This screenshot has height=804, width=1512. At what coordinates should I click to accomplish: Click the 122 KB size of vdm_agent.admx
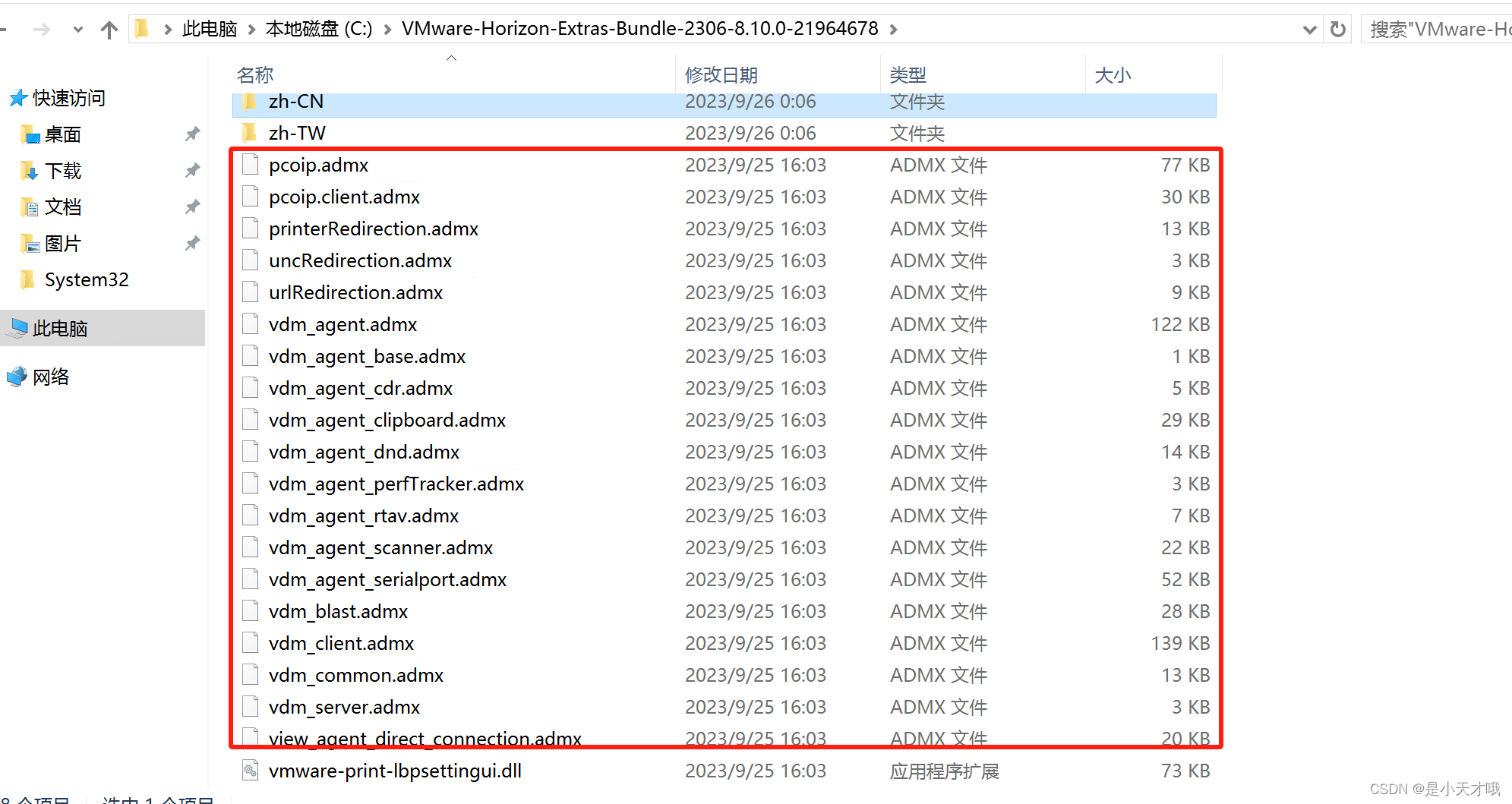pos(1180,324)
